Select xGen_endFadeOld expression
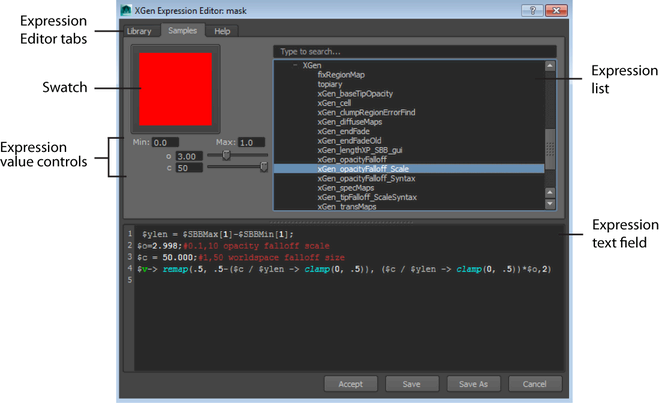The image size is (659, 403). click(x=349, y=141)
